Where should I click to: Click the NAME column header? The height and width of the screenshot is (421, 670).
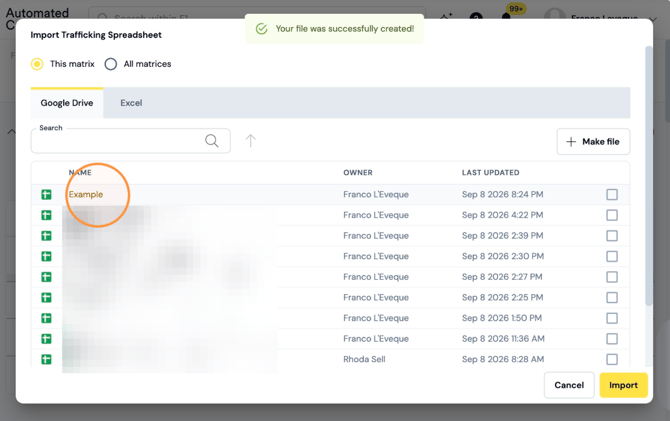(80, 173)
